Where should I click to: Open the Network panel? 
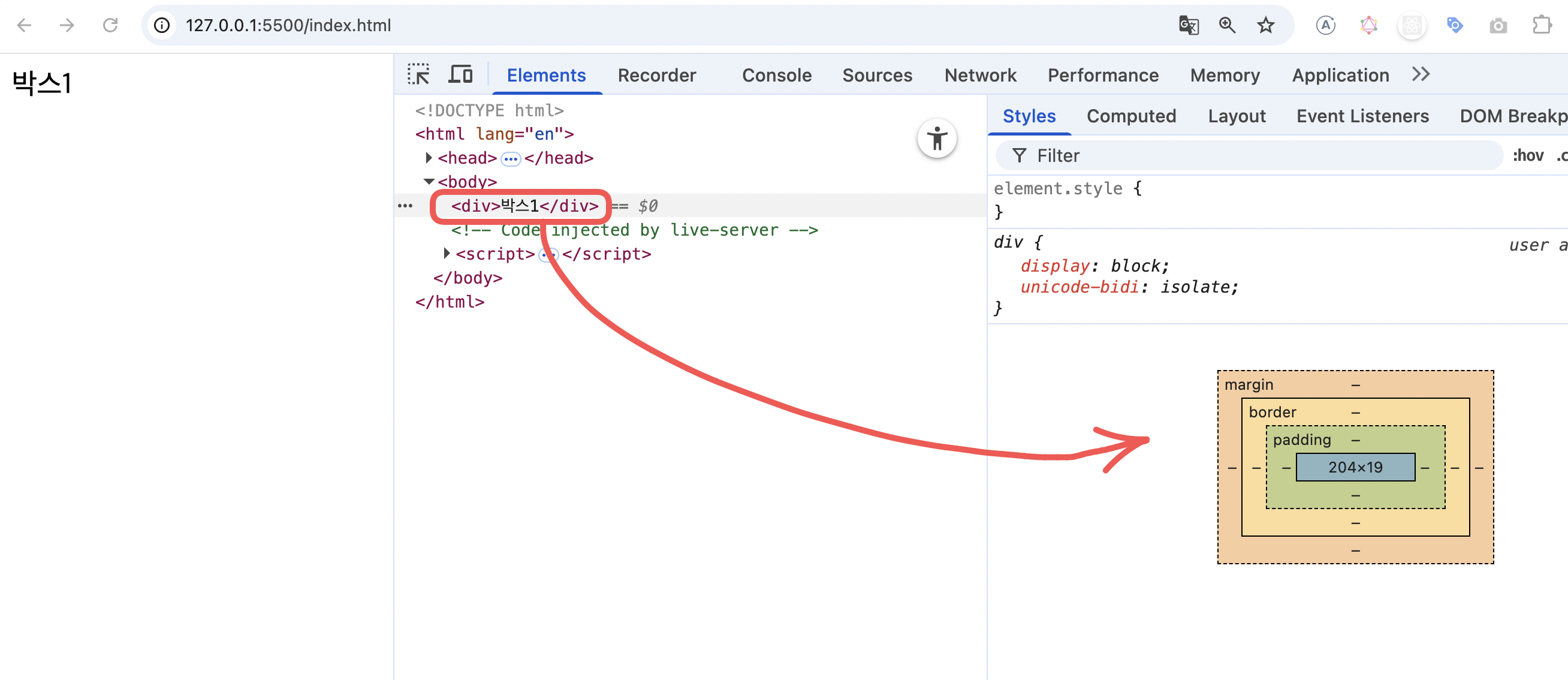[x=980, y=75]
